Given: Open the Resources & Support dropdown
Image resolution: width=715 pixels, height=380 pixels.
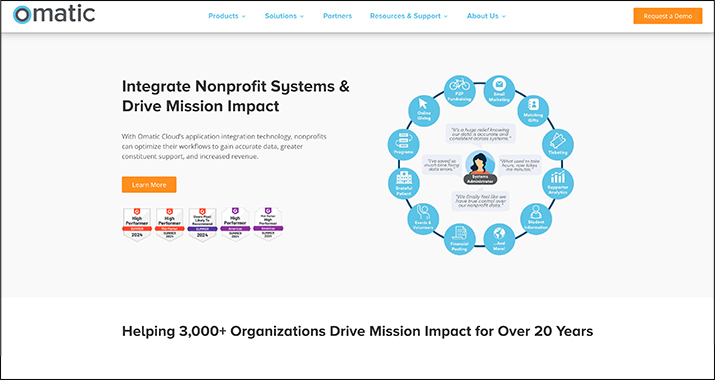Looking at the screenshot, I should pyautogui.click(x=409, y=16).
